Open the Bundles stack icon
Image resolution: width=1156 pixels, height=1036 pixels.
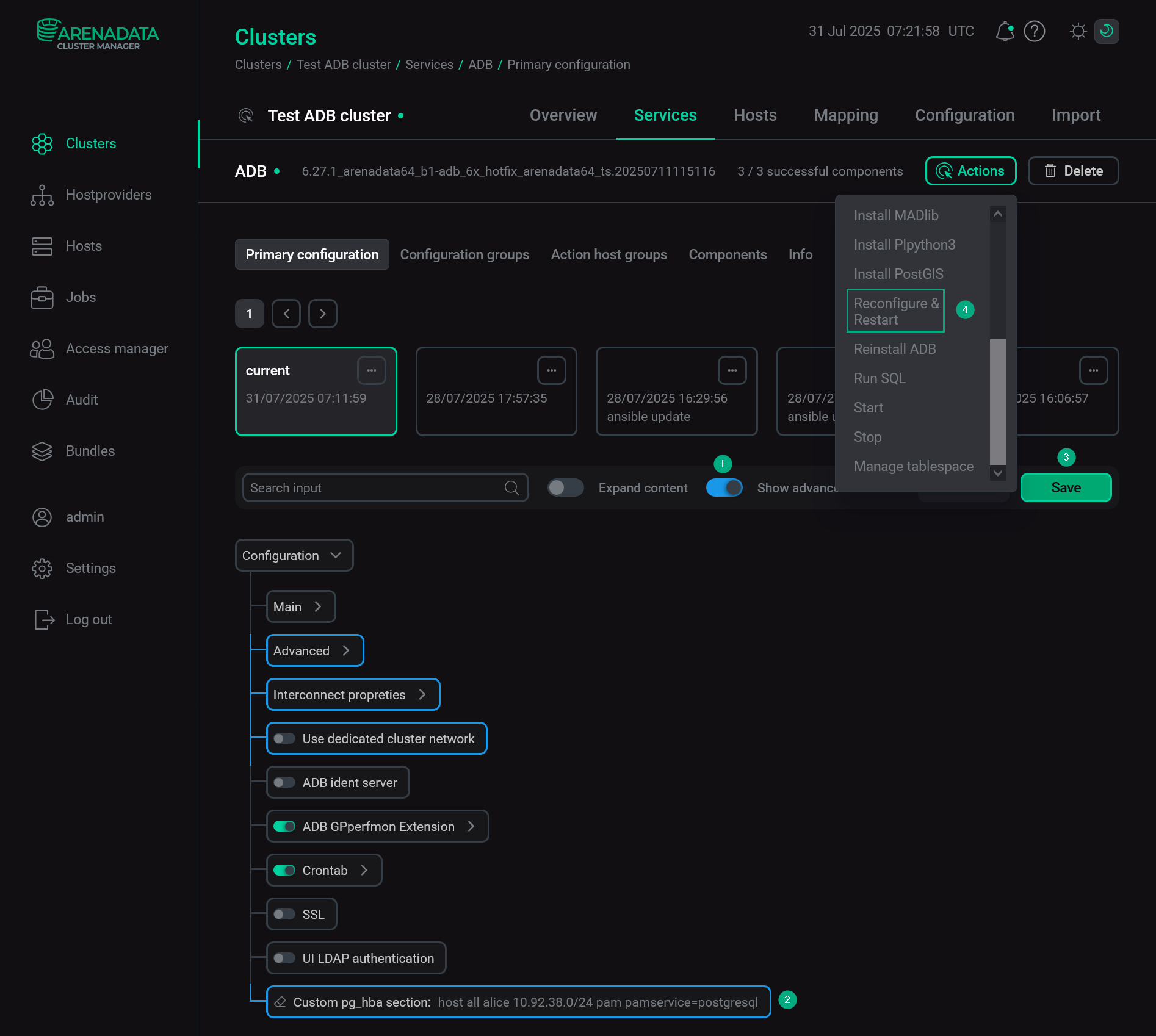click(42, 451)
